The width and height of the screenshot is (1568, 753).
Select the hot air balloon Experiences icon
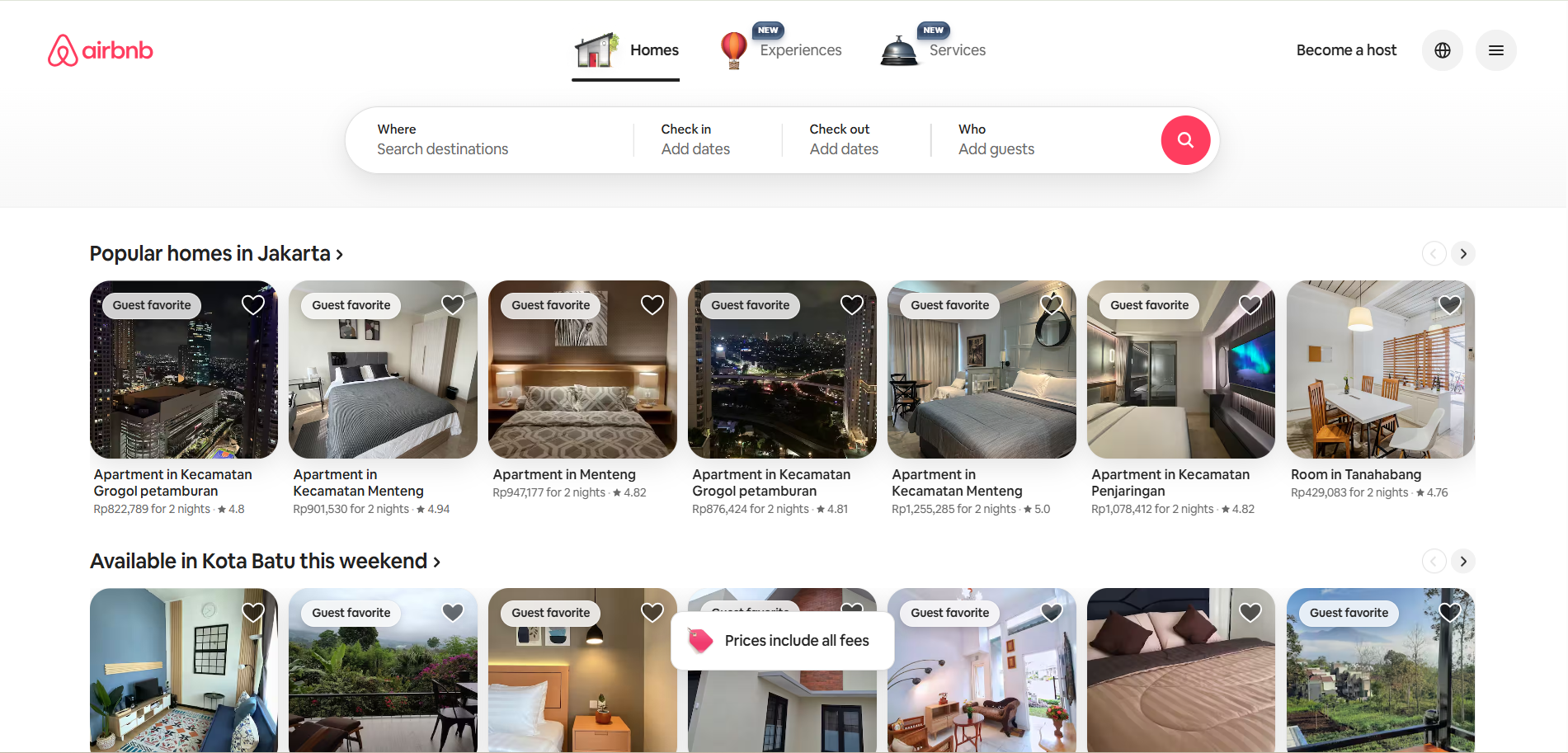coord(732,49)
